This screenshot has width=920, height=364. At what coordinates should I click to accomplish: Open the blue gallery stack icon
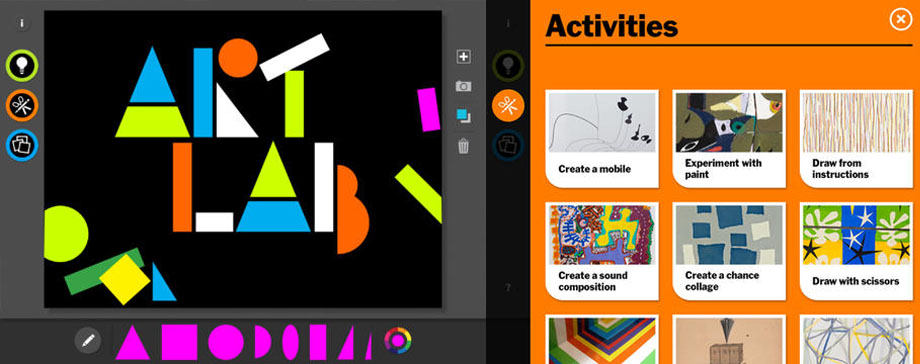pos(22,145)
